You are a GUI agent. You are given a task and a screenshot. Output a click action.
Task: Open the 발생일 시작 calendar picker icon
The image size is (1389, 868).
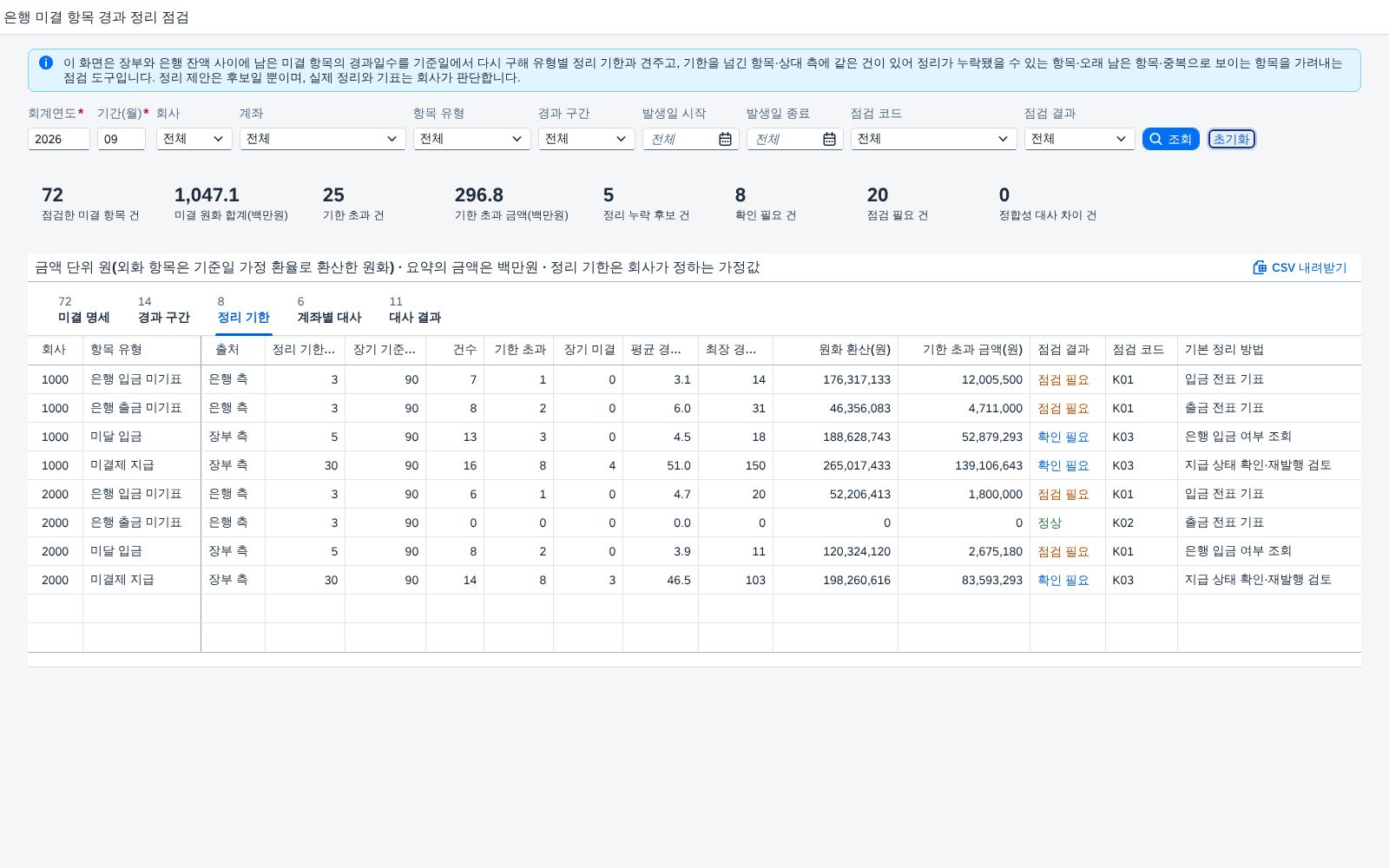[725, 139]
